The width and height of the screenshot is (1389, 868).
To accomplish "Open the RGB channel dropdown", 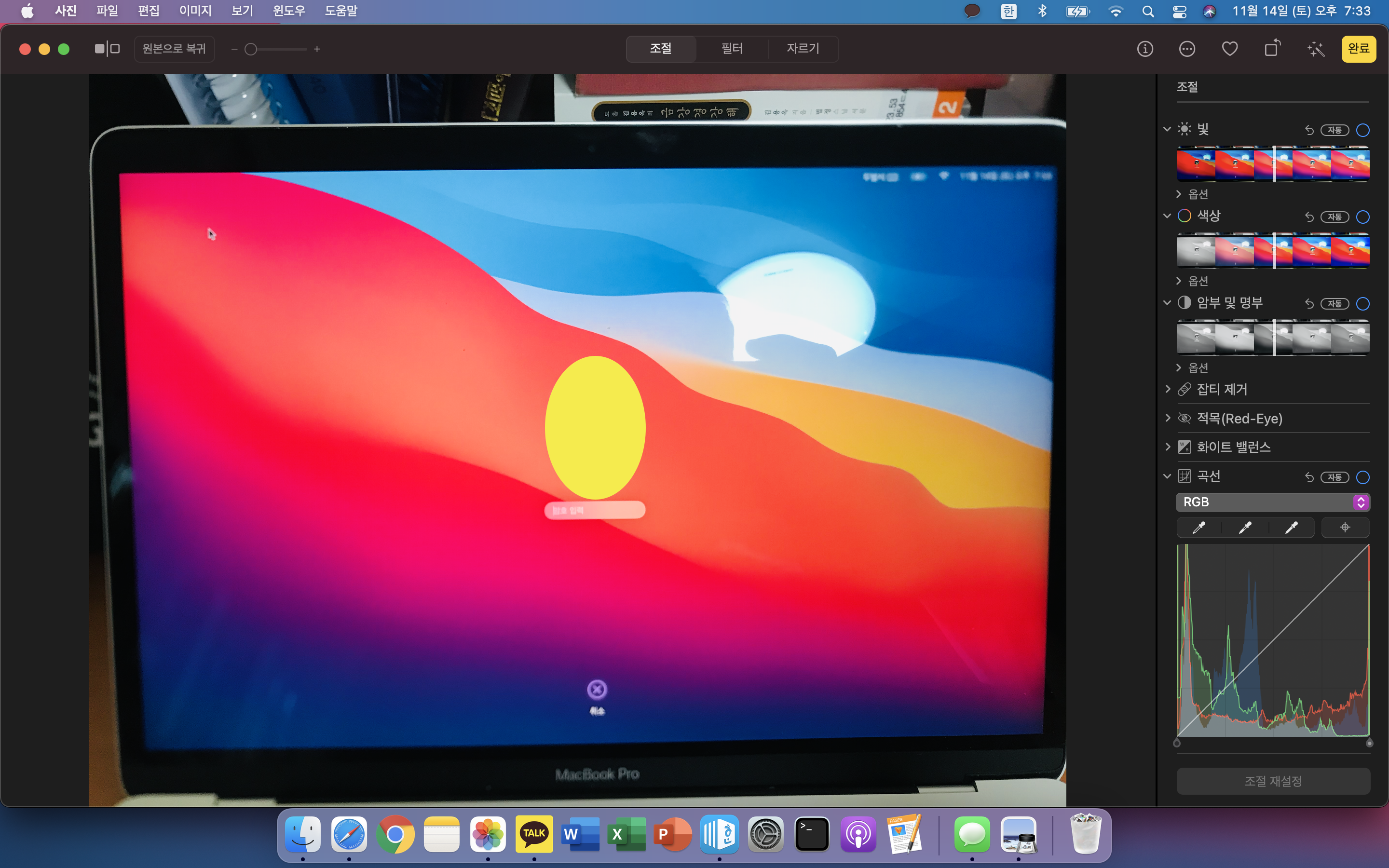I will coord(1272,502).
